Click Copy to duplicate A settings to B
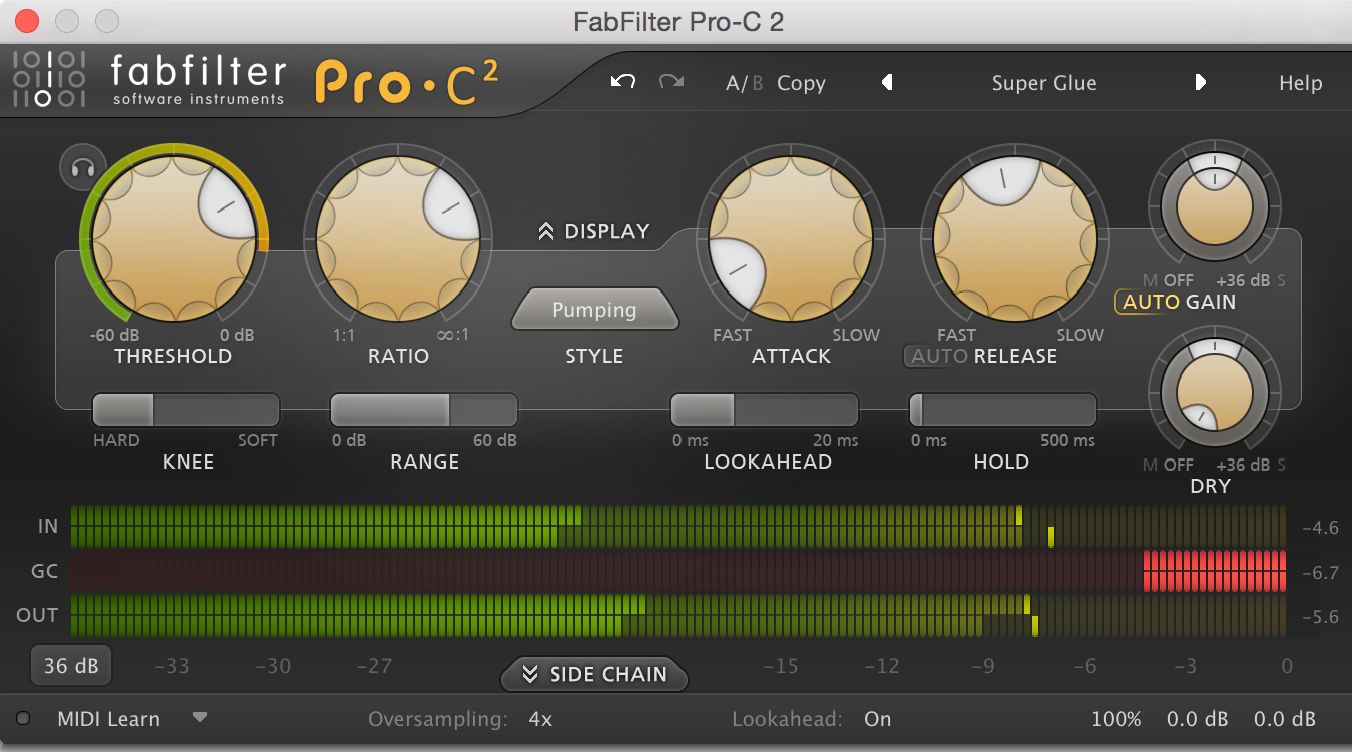This screenshot has height=752, width=1352. point(801,83)
